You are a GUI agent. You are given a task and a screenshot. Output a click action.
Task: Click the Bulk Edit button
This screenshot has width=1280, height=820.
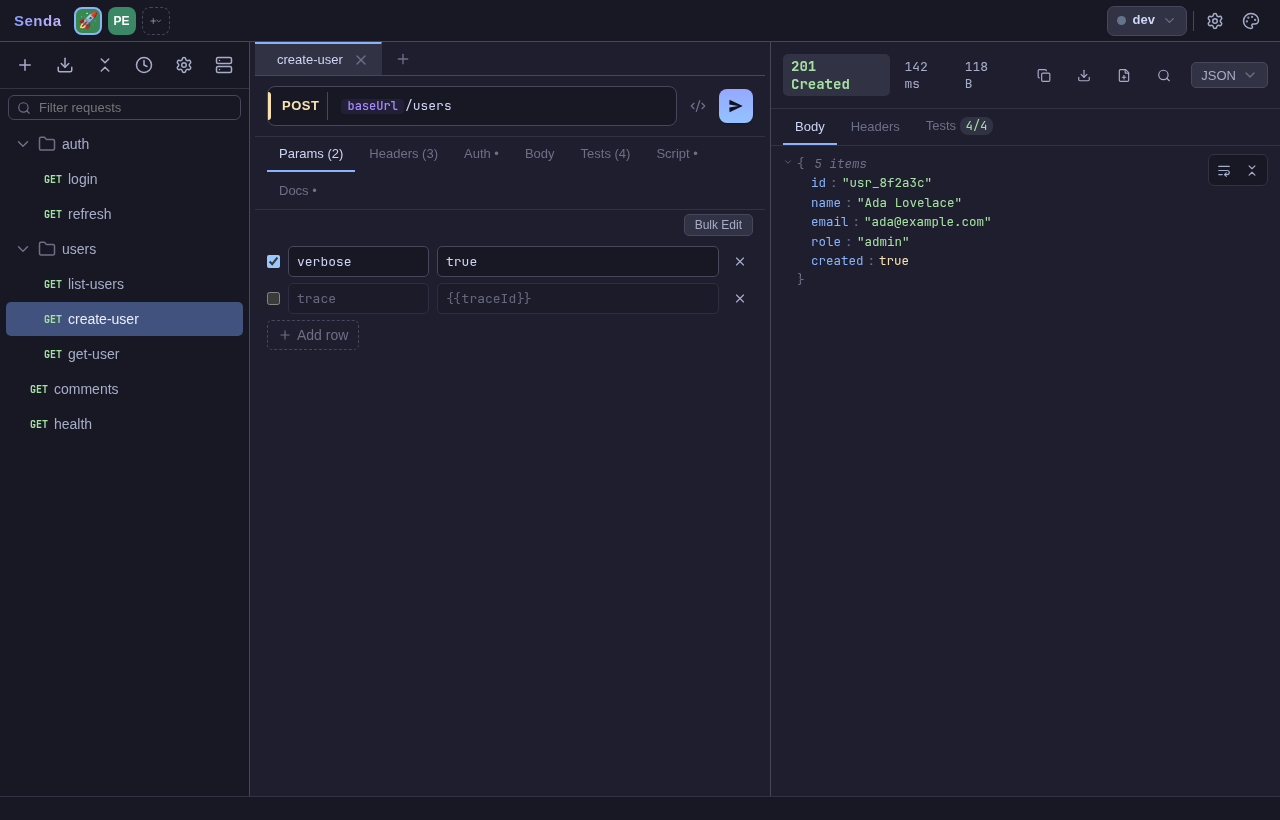point(718,225)
